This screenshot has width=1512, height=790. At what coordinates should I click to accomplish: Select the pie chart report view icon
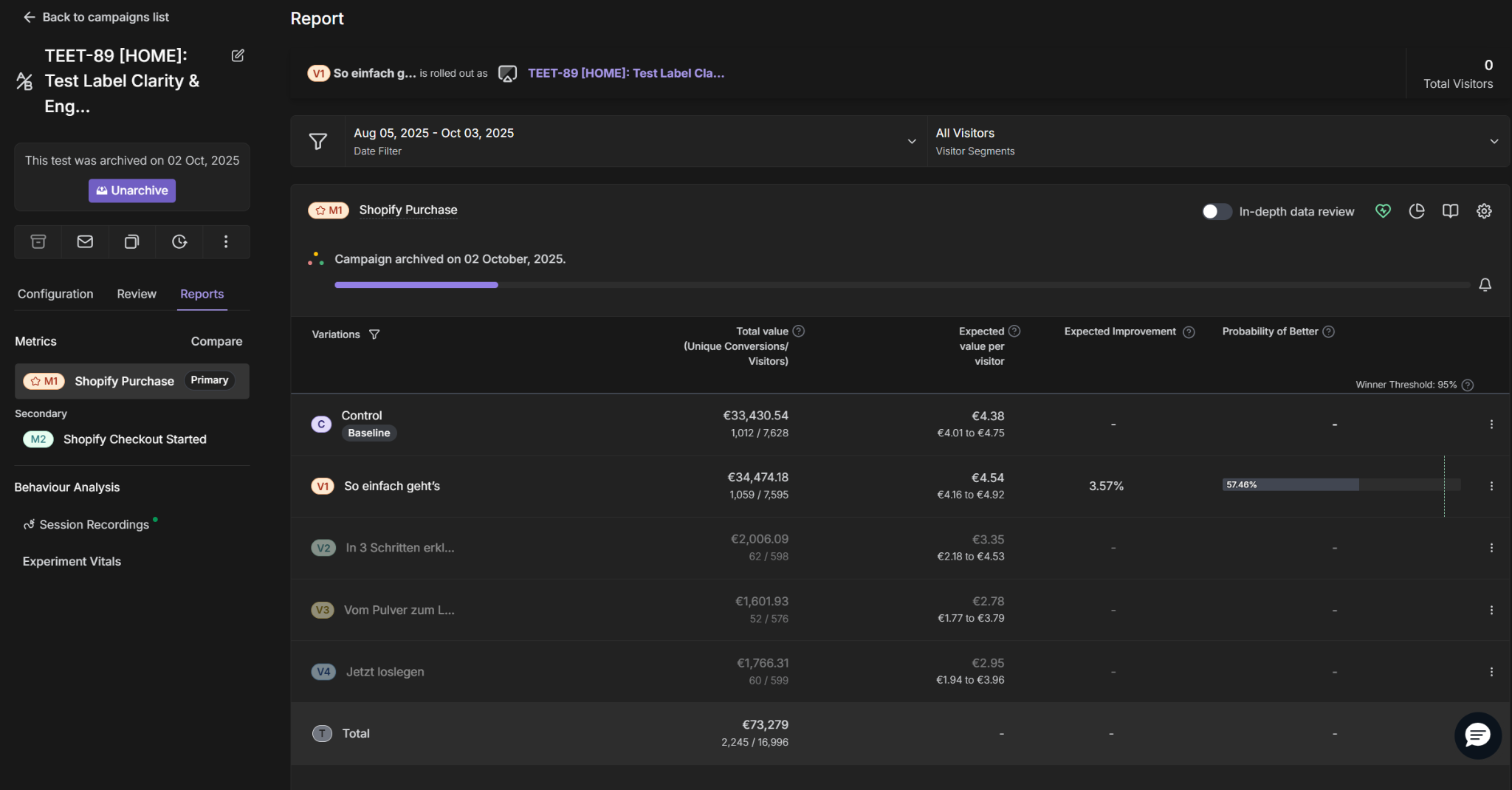coord(1416,211)
